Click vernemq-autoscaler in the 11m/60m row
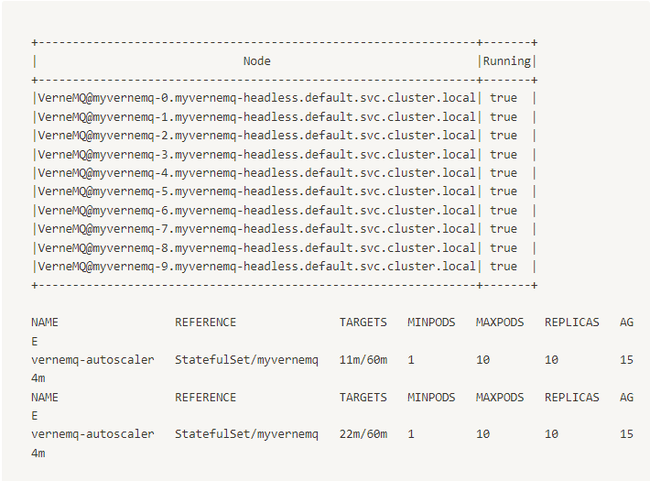The image size is (650, 481). 92,360
